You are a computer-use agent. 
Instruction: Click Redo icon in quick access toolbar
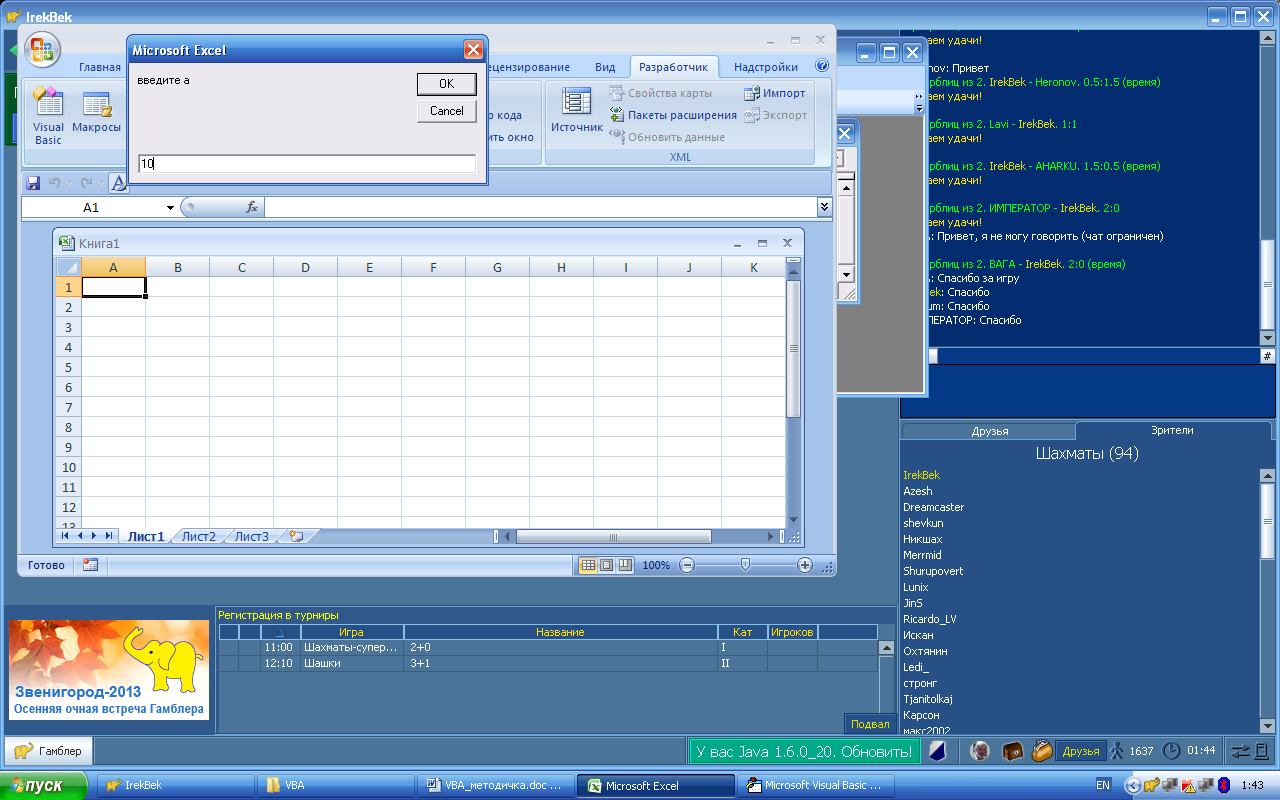(x=86, y=183)
